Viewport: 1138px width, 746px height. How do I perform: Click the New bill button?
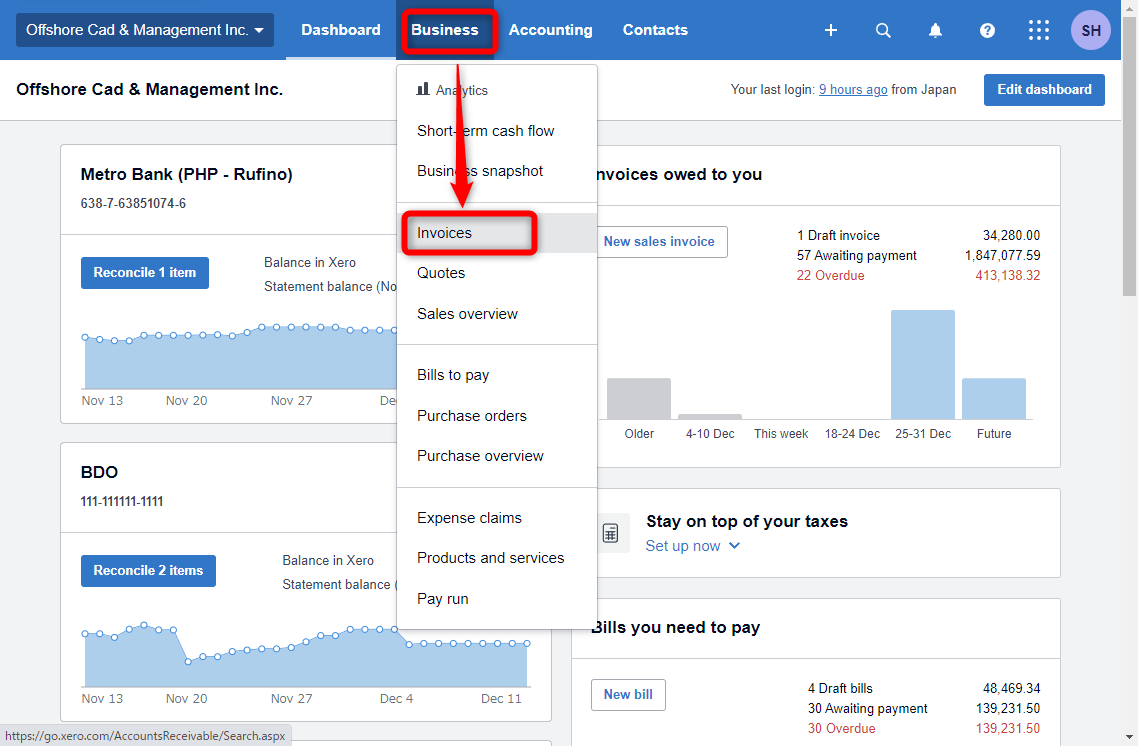pyautogui.click(x=628, y=694)
